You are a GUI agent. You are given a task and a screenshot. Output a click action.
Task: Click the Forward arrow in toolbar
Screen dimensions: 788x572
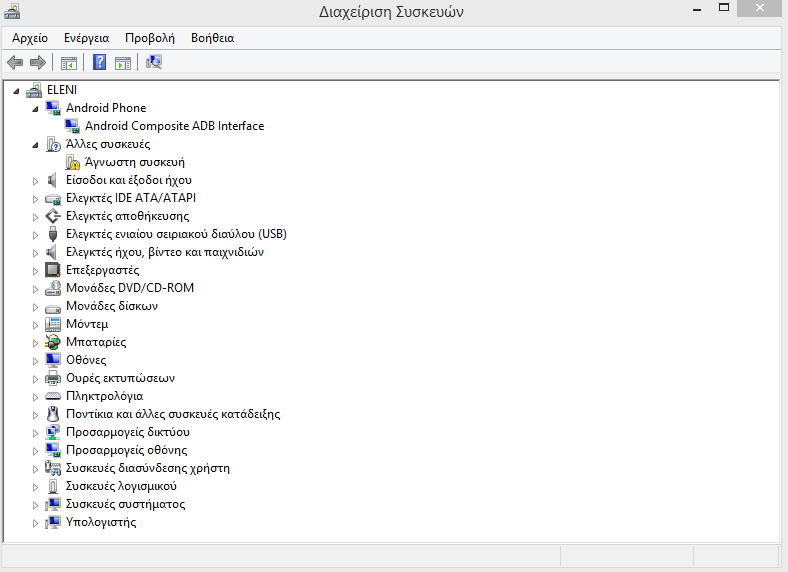38,63
